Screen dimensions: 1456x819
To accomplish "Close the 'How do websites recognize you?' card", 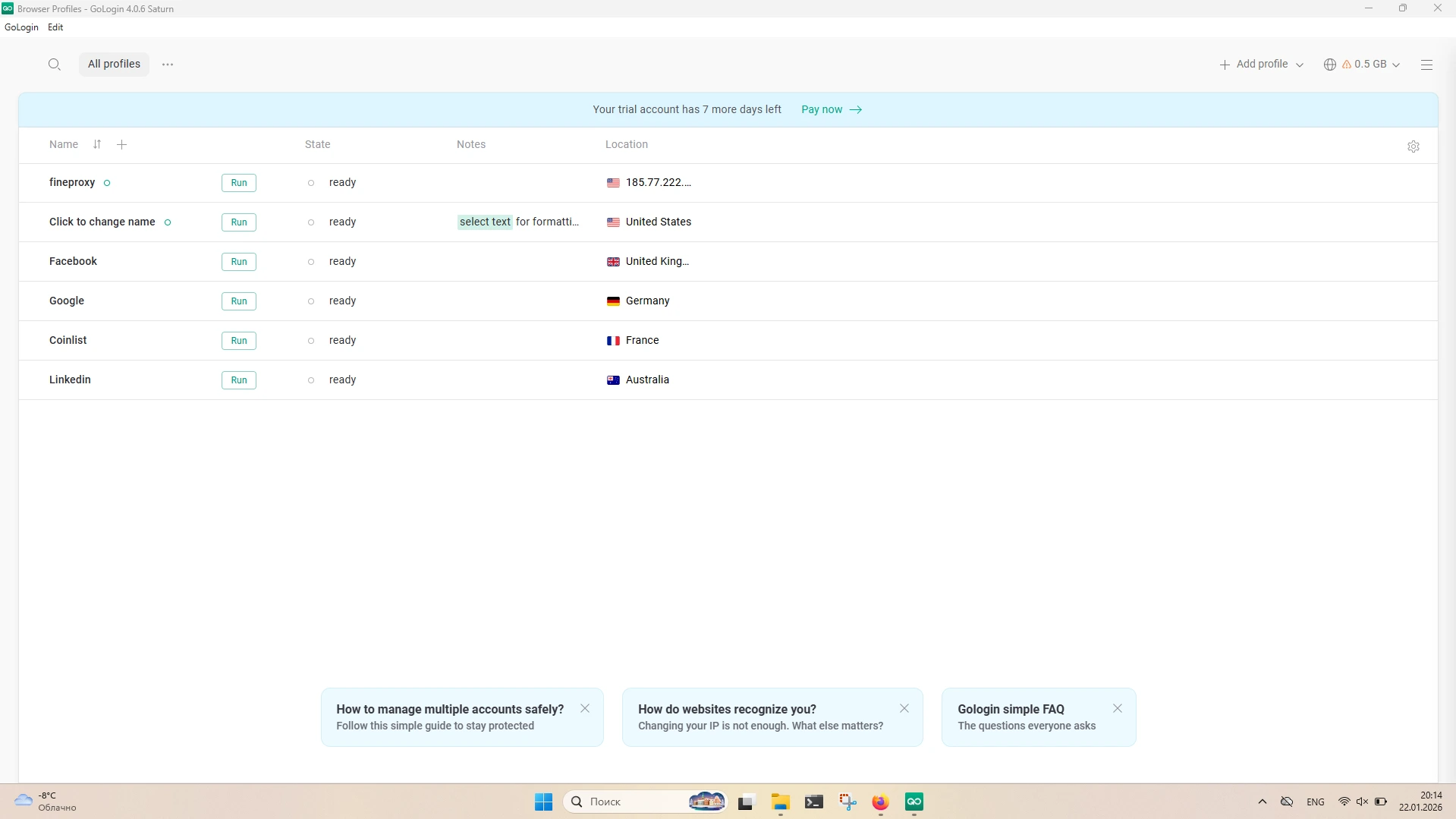I will coord(904,708).
